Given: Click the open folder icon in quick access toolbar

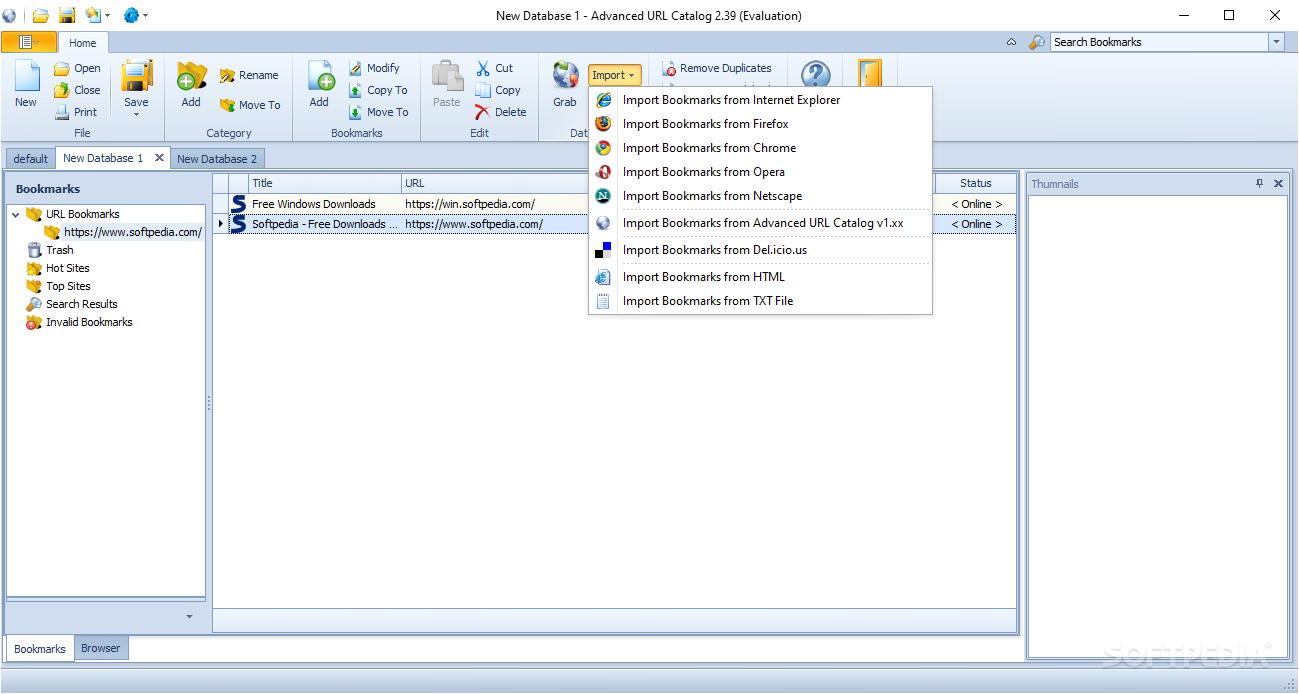Looking at the screenshot, I should (41, 15).
